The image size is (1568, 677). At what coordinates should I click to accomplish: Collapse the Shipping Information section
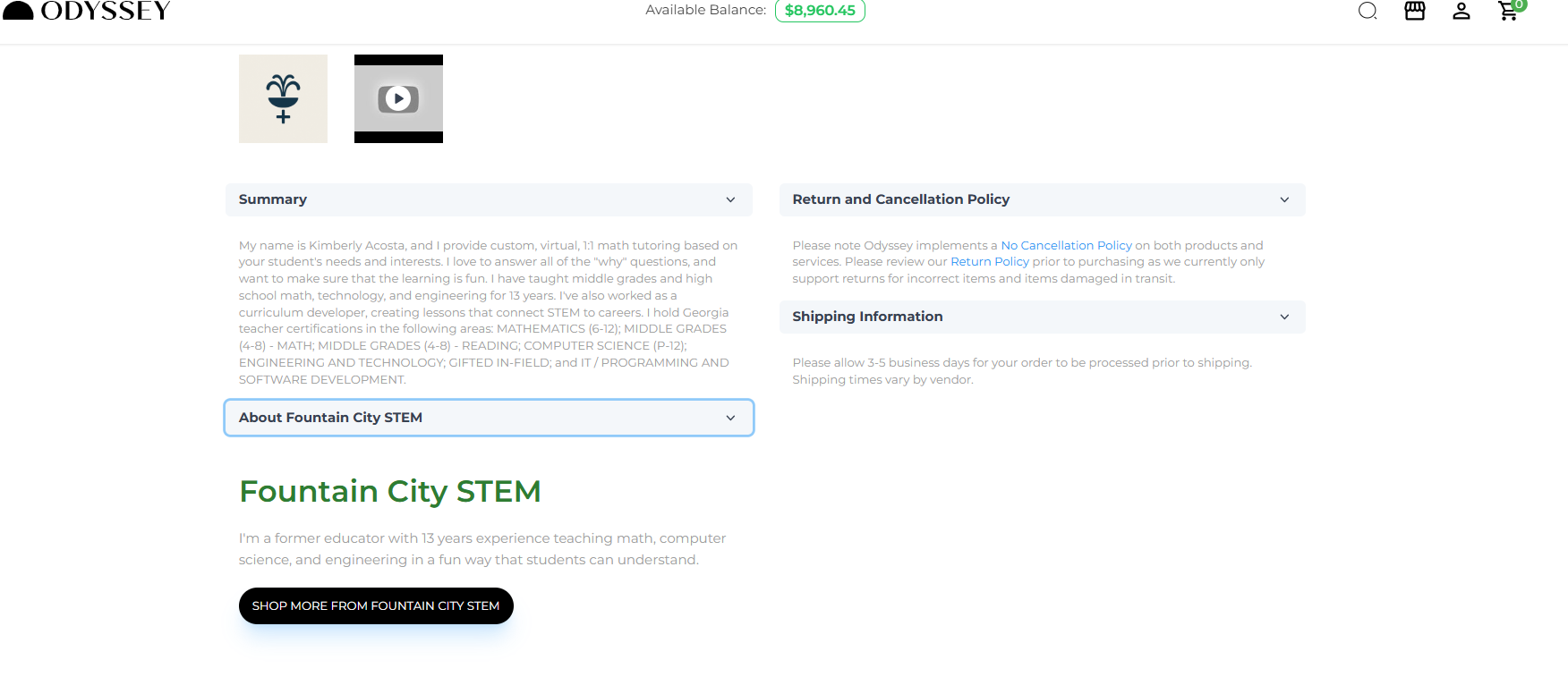coord(1042,317)
